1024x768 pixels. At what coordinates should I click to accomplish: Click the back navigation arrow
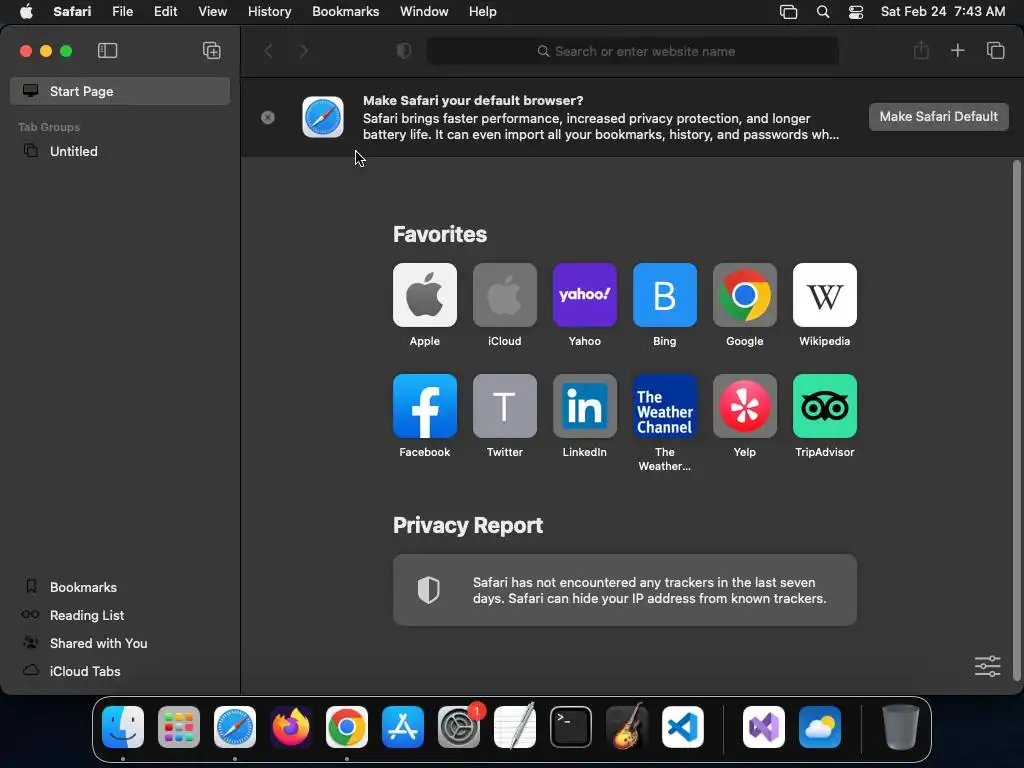(x=268, y=51)
